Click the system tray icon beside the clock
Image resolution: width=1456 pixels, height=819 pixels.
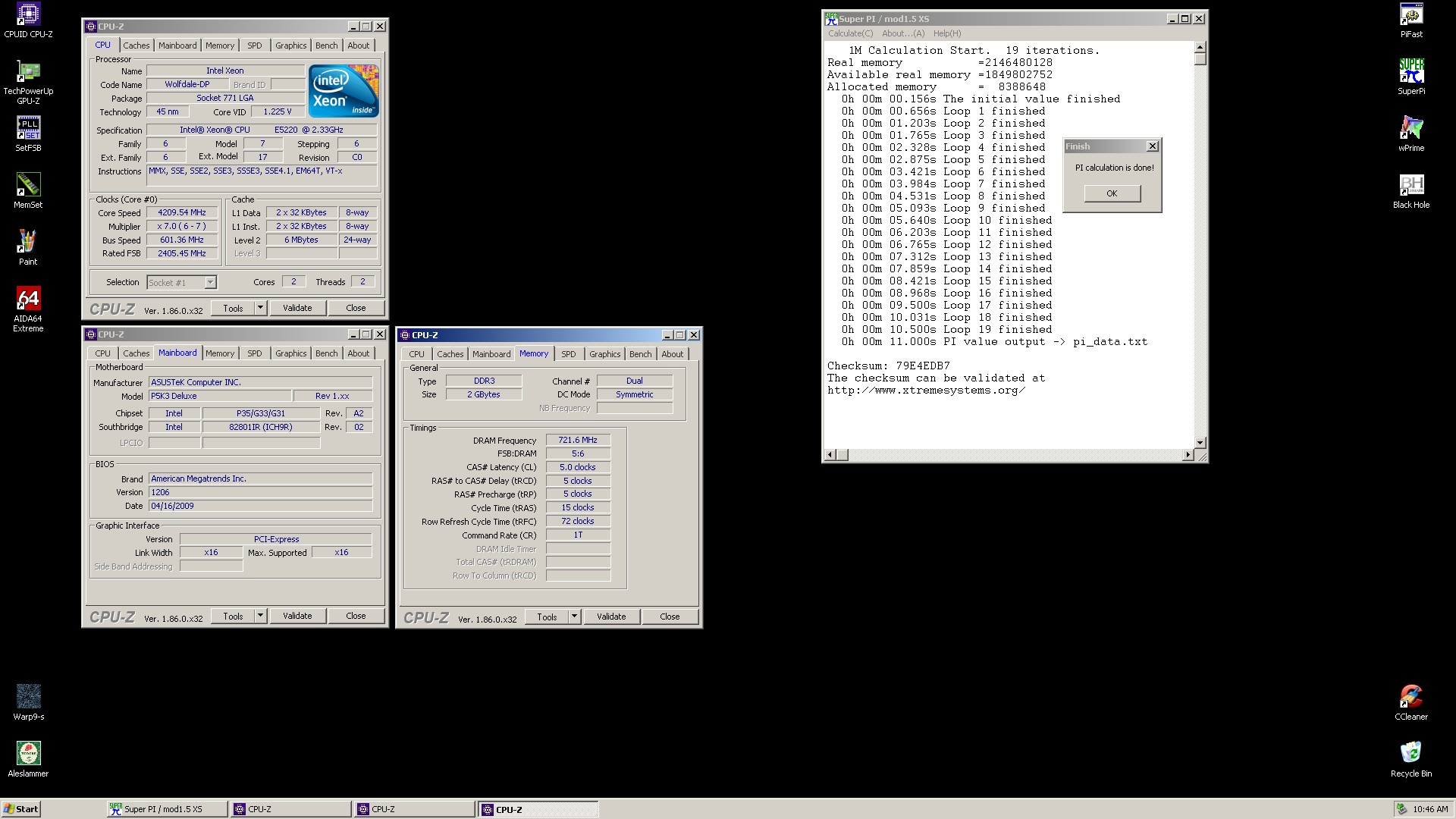[x=1402, y=809]
